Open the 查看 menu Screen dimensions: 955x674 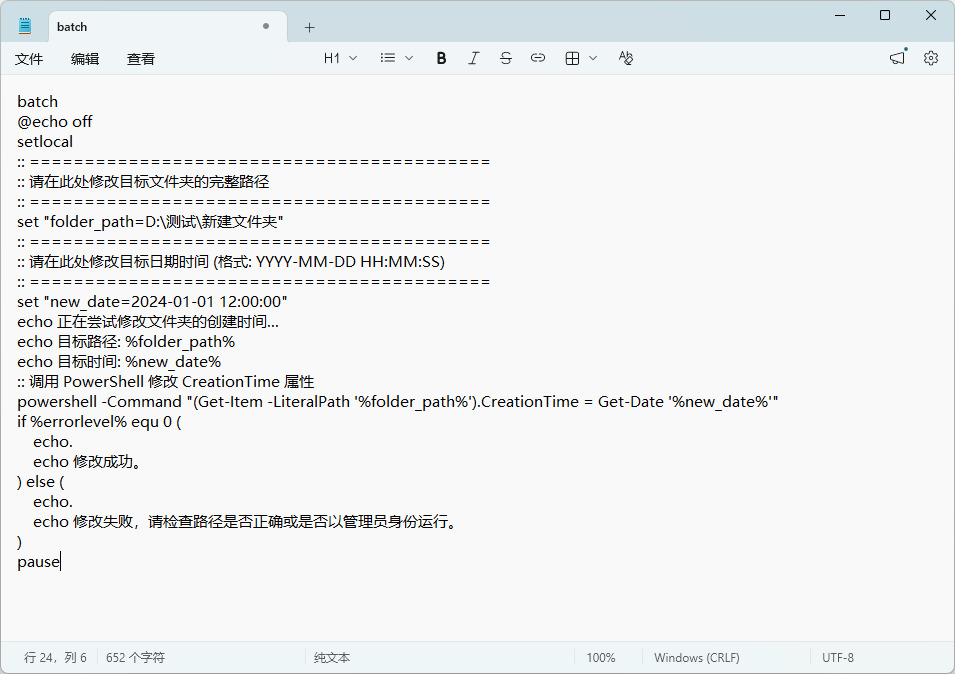[x=141, y=59]
